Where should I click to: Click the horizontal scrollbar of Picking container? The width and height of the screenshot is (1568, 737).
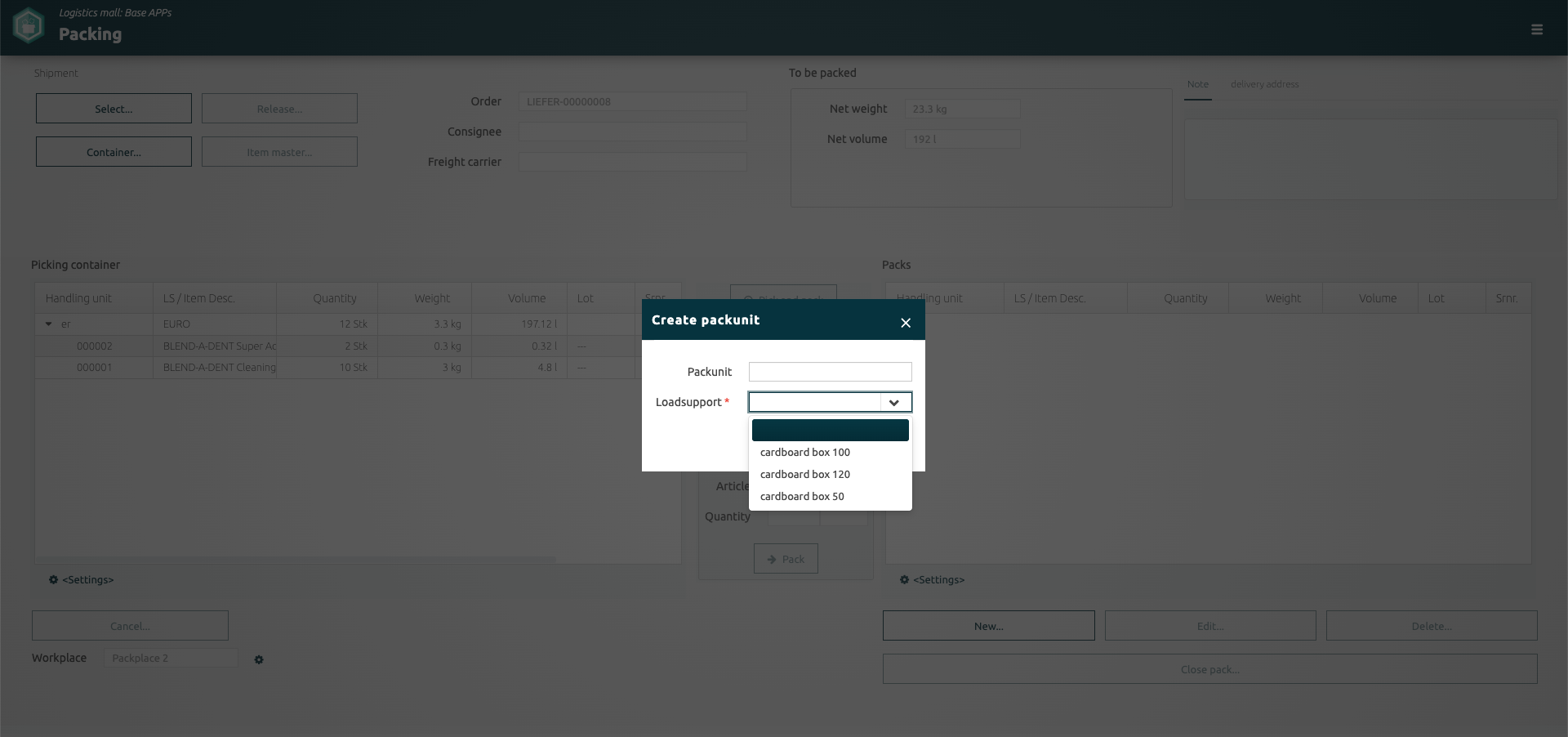coord(296,560)
